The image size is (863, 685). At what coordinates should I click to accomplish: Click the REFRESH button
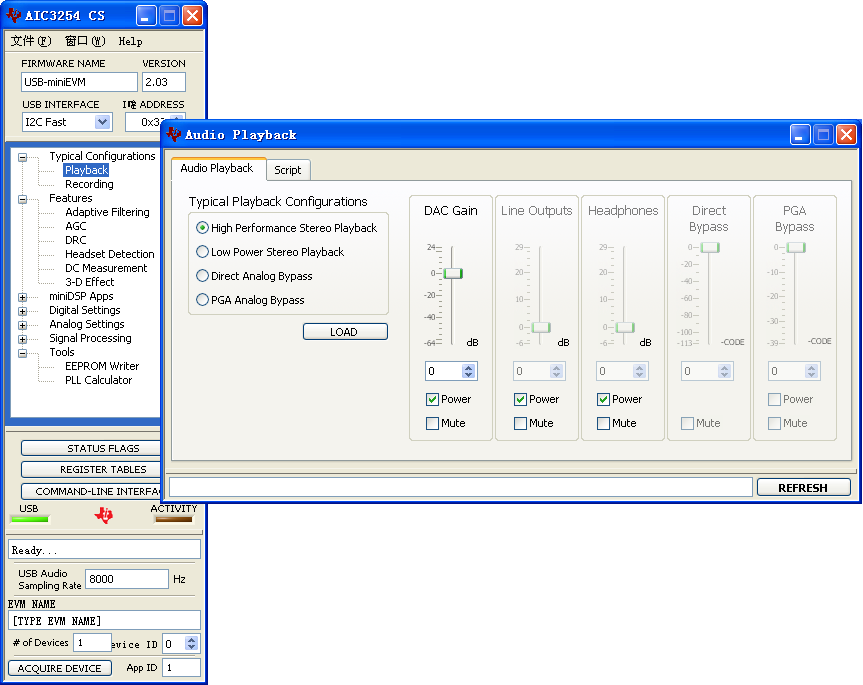(x=803, y=487)
